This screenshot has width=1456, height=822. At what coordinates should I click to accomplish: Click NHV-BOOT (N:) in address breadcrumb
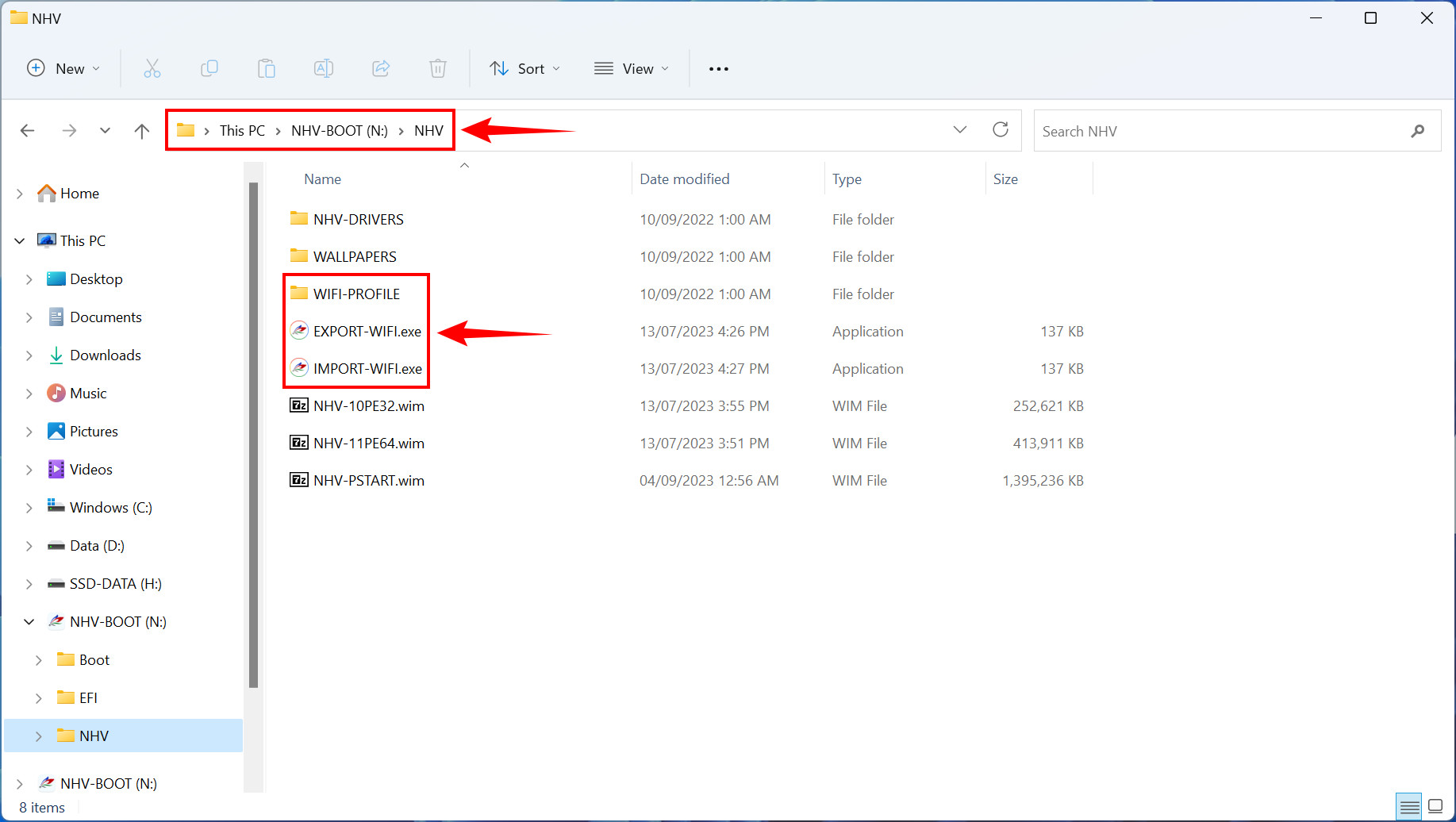pos(340,131)
